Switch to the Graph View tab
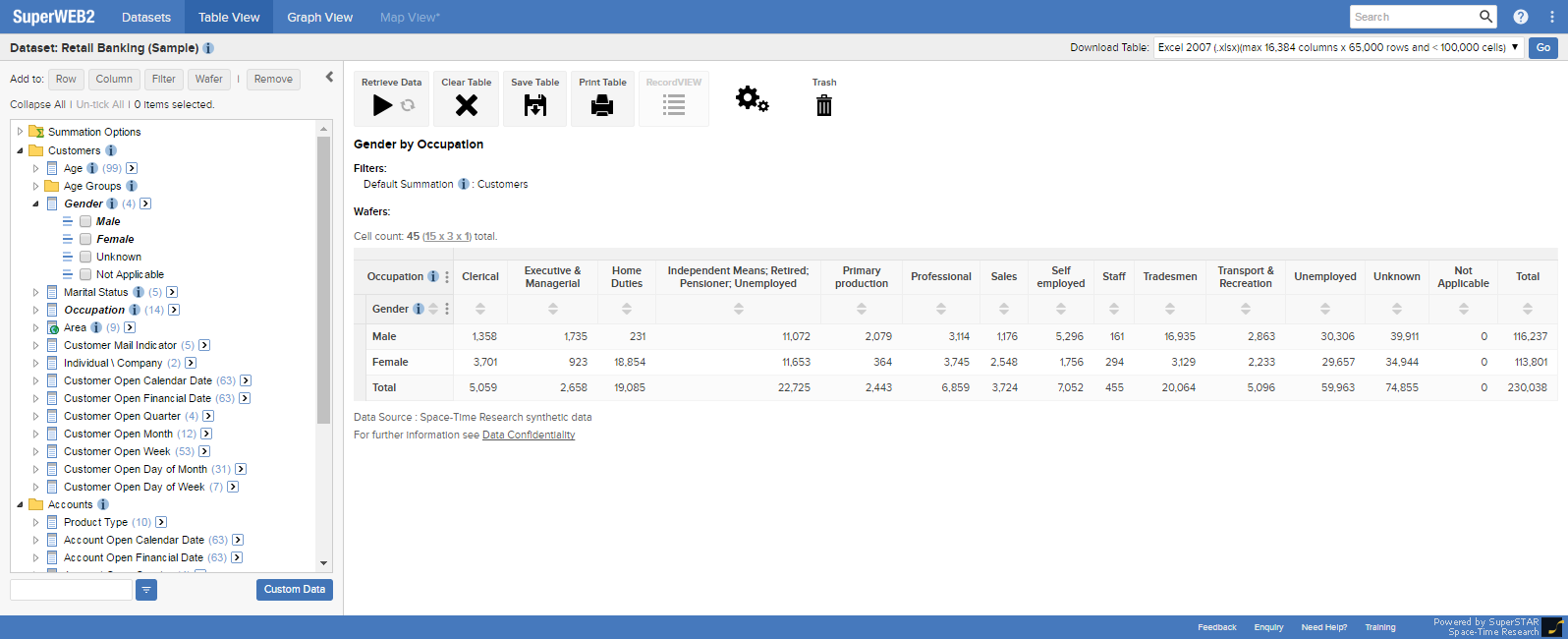The height and width of the screenshot is (639, 1568). [319, 17]
